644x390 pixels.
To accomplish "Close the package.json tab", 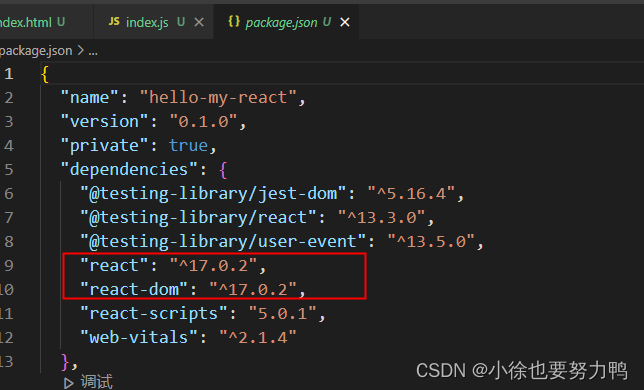I will [x=345, y=22].
